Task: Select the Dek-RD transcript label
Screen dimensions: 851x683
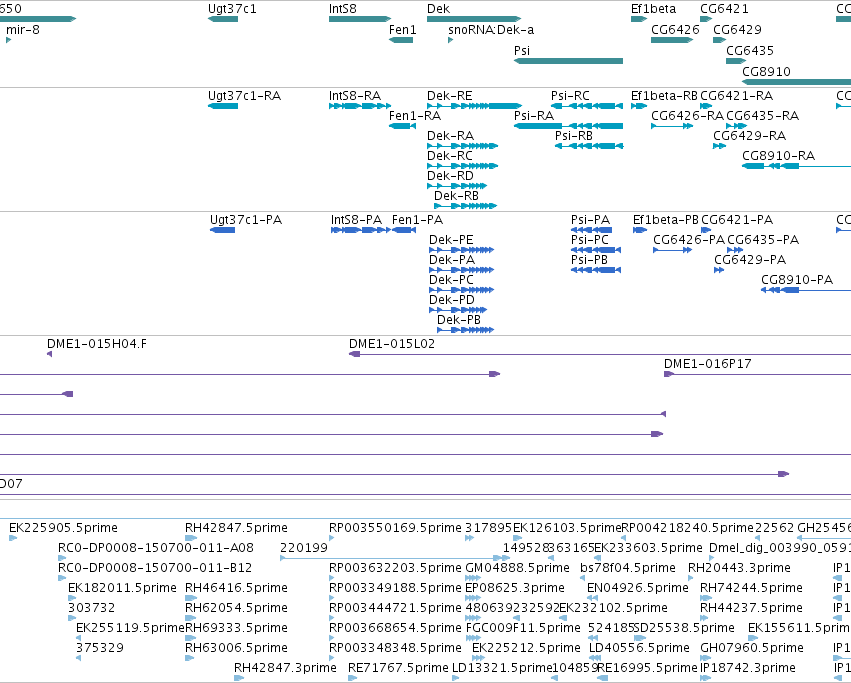Action: point(450,176)
